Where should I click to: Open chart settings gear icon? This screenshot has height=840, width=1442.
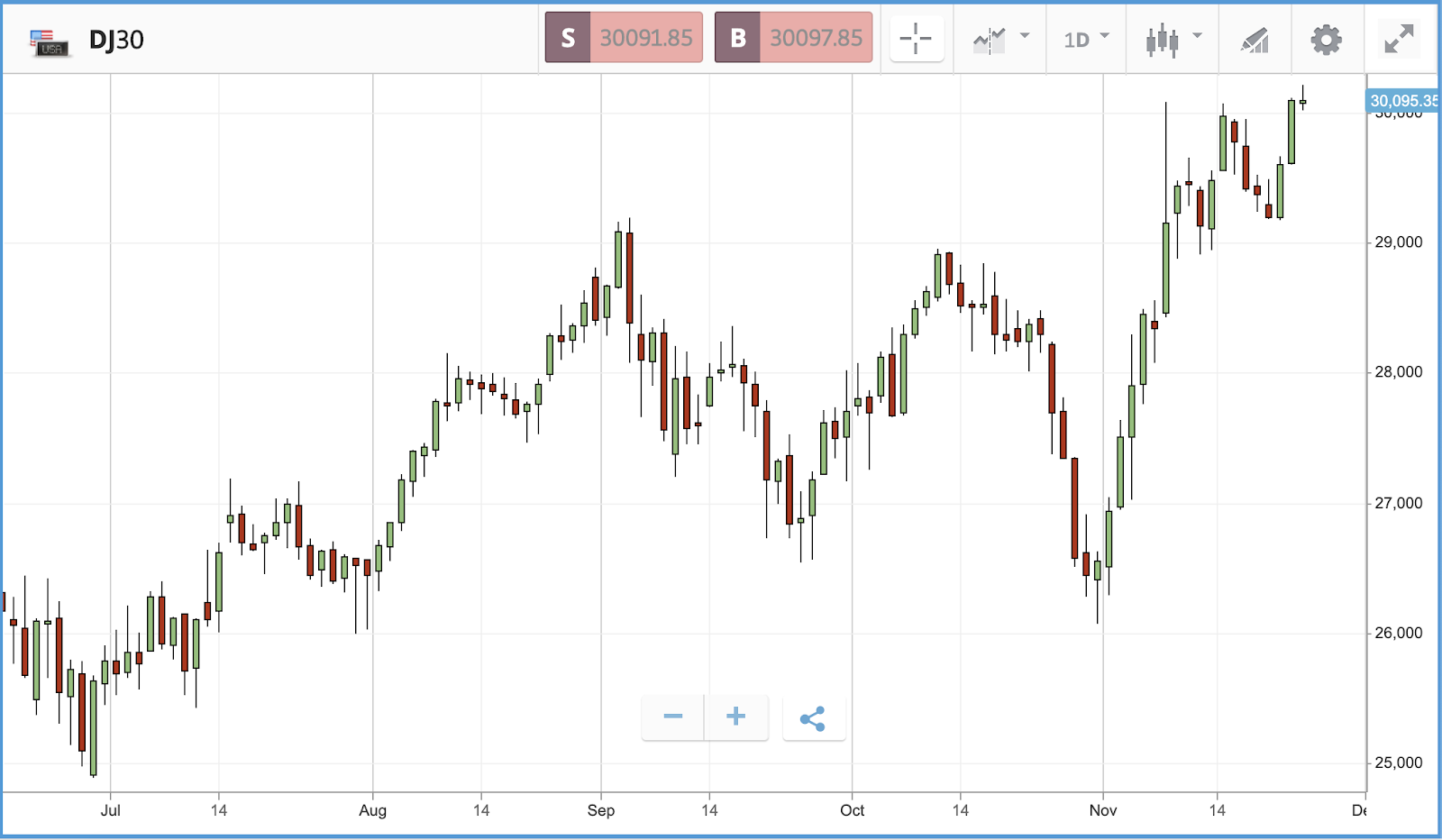click(x=1326, y=40)
